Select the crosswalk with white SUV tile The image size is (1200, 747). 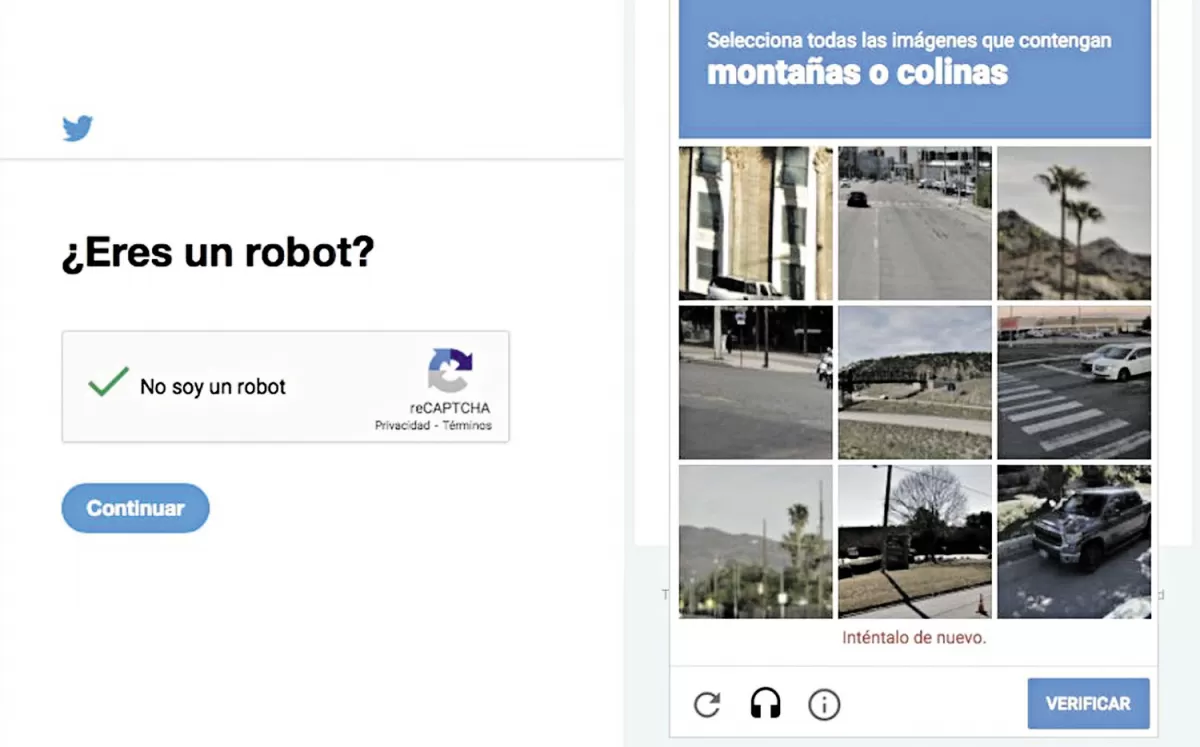pos(1073,382)
